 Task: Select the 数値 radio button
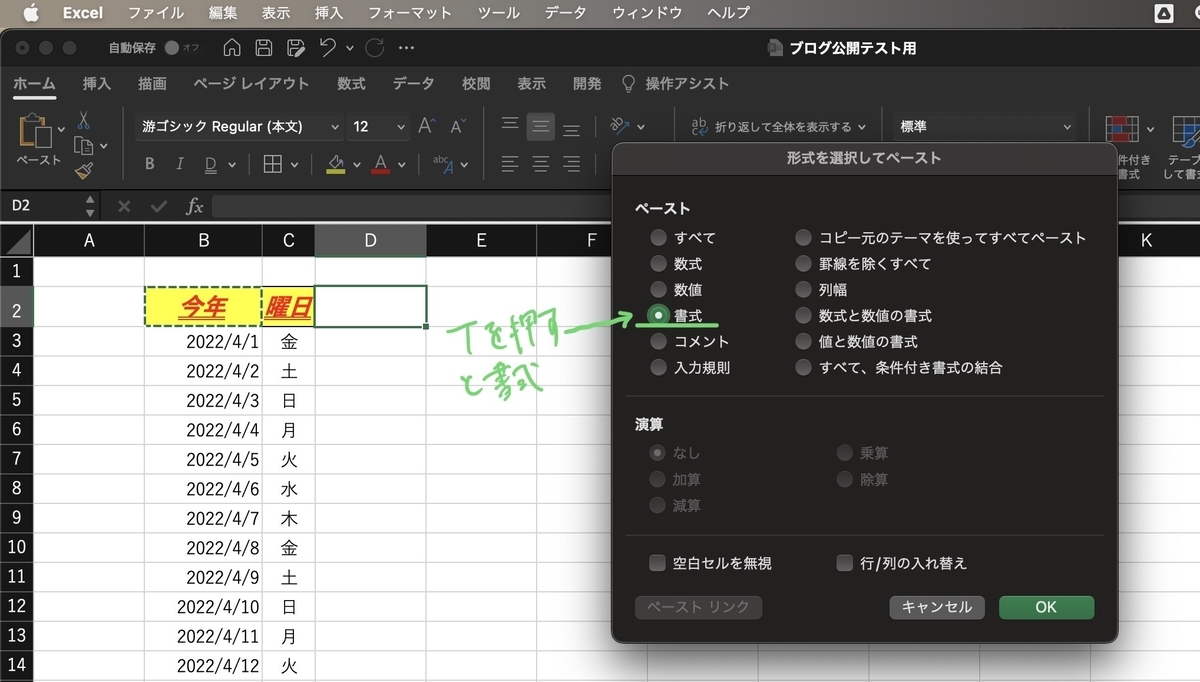(x=658, y=290)
